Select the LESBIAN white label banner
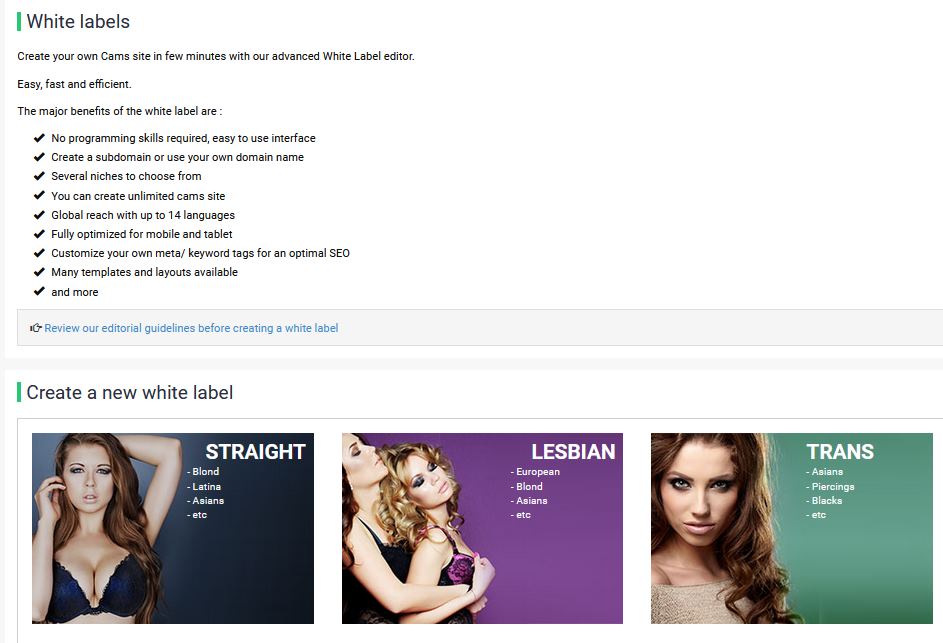Screen dimensions: 943x643 [482, 528]
